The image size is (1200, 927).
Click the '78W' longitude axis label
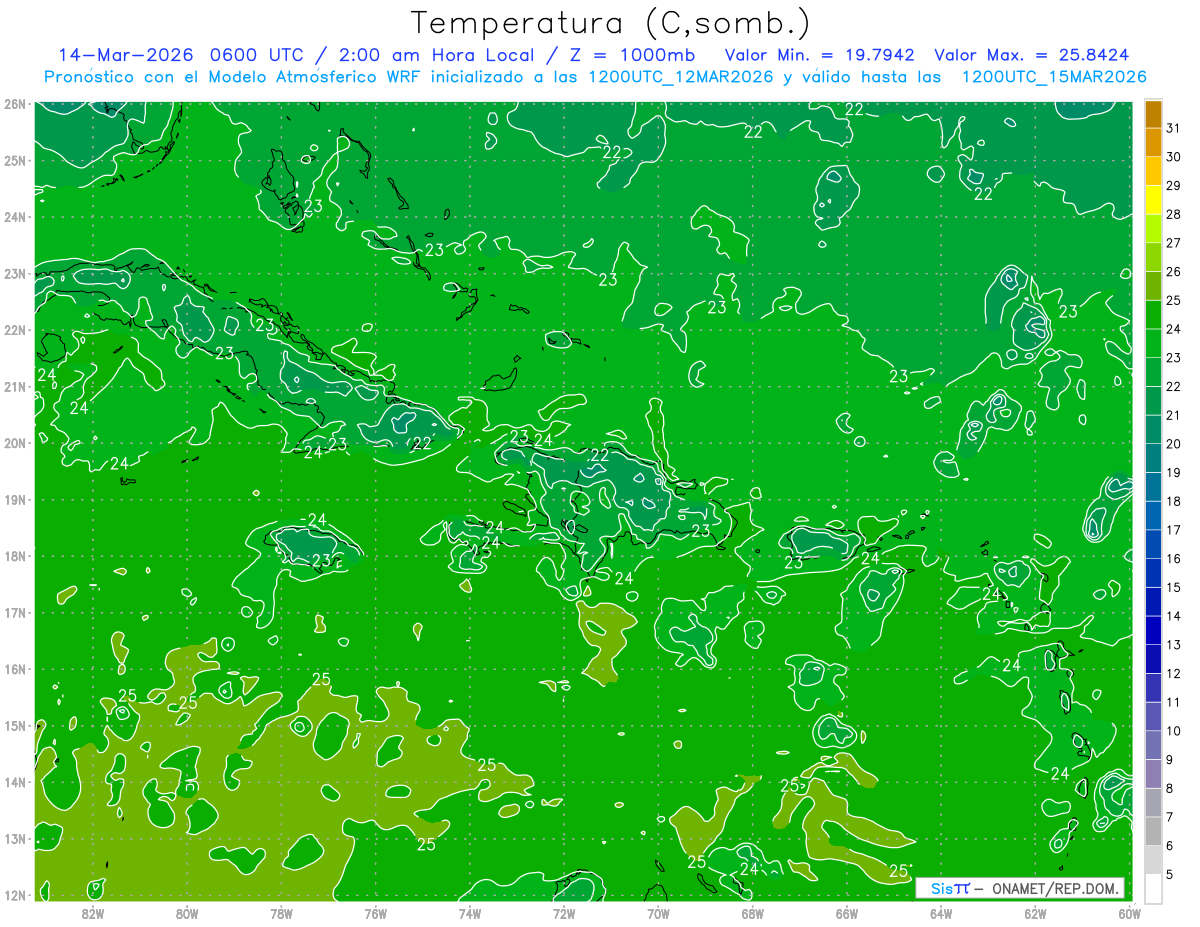point(281,913)
